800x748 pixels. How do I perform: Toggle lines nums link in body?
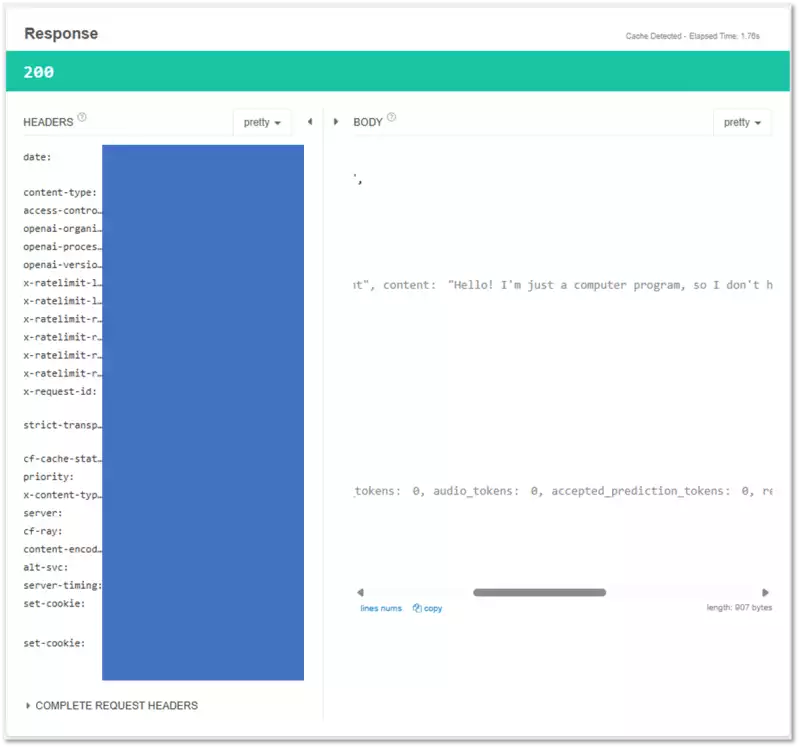[x=381, y=608]
